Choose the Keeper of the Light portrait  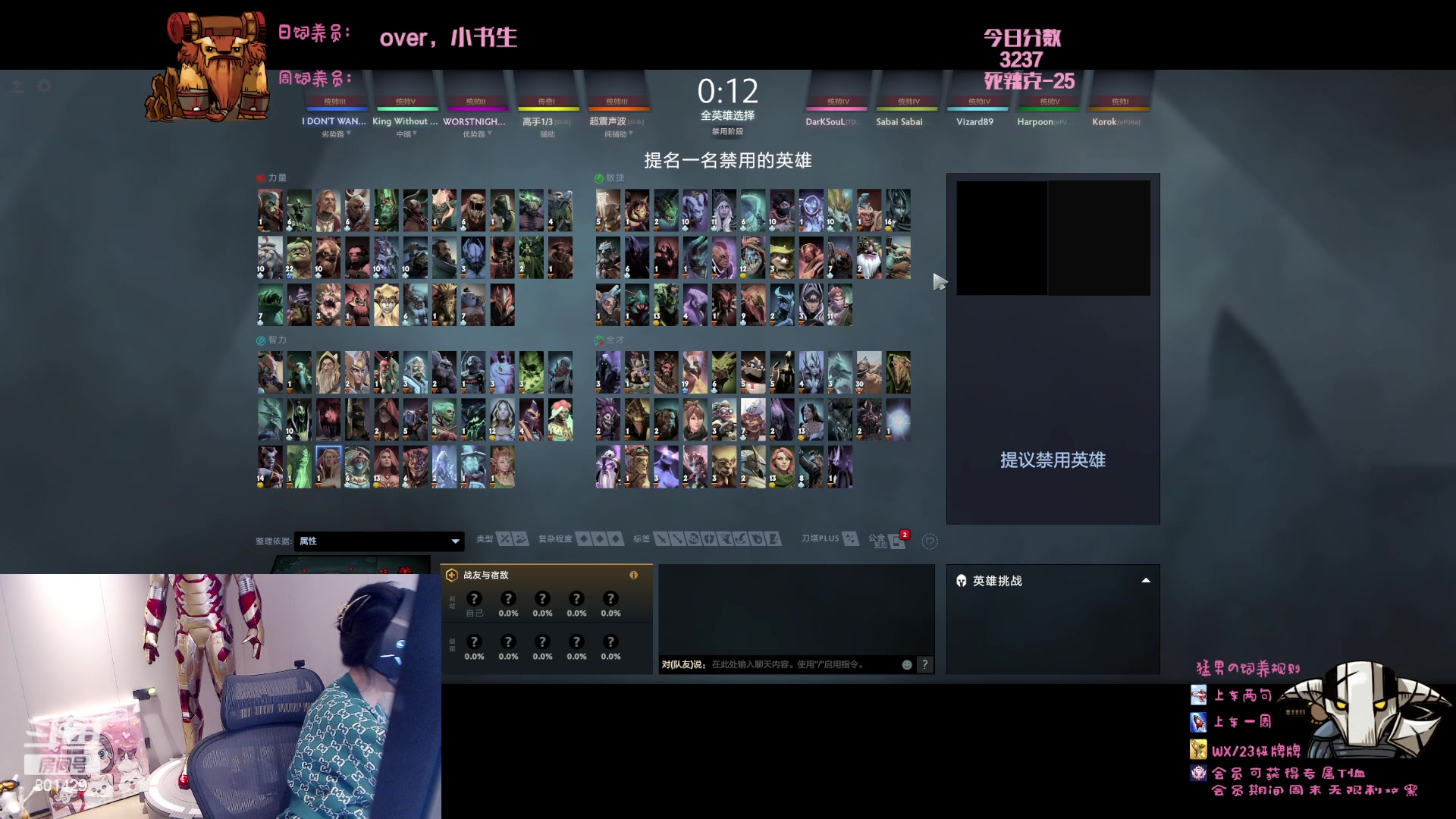pos(328,372)
